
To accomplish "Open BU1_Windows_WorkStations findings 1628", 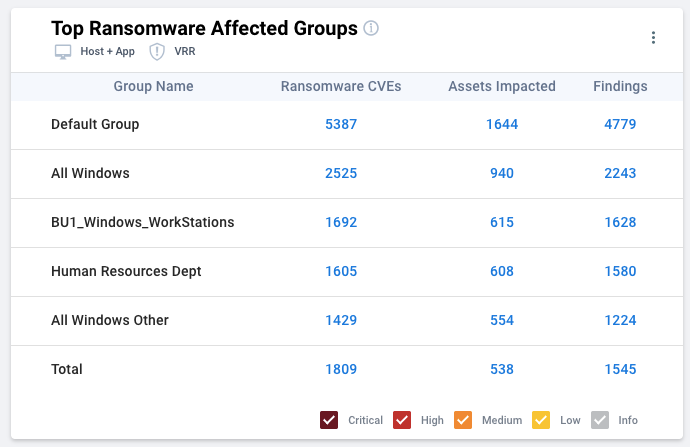I will [x=620, y=222].
